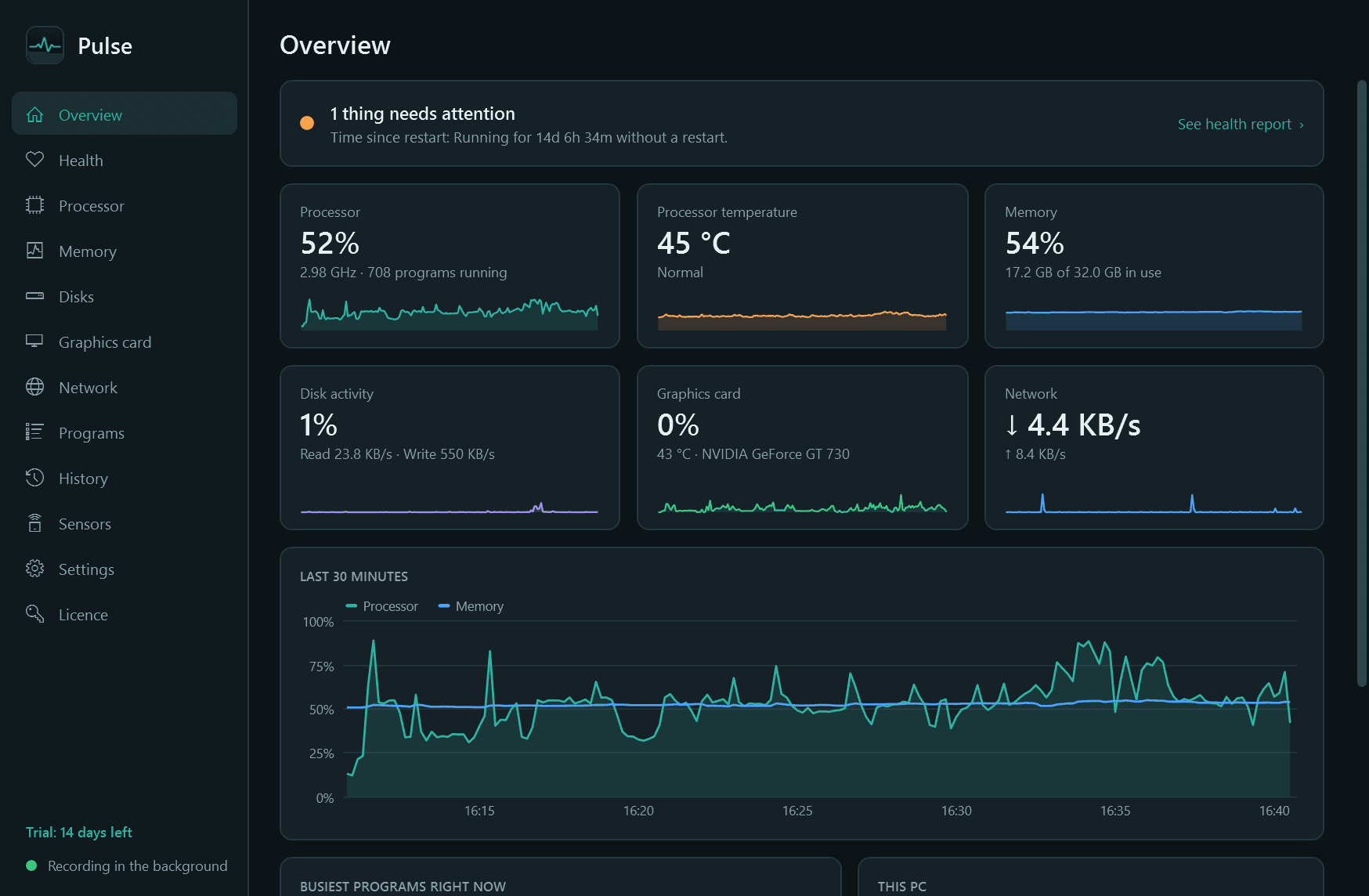Image resolution: width=1369 pixels, height=896 pixels.
Task: Click the blue network sparkline graph
Action: tap(1154, 504)
